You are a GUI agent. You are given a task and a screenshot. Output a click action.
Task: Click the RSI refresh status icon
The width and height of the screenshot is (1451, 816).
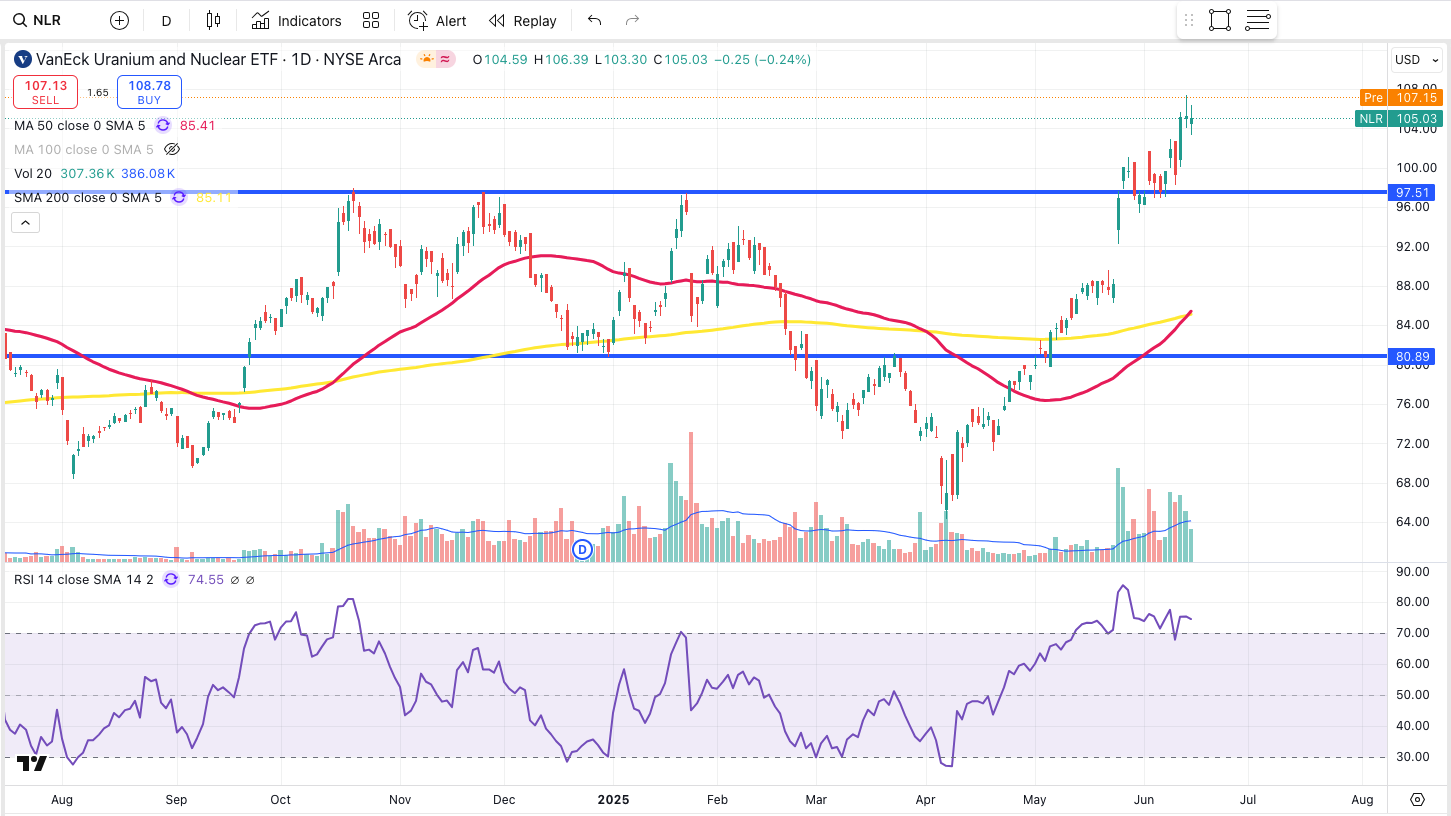click(x=171, y=579)
